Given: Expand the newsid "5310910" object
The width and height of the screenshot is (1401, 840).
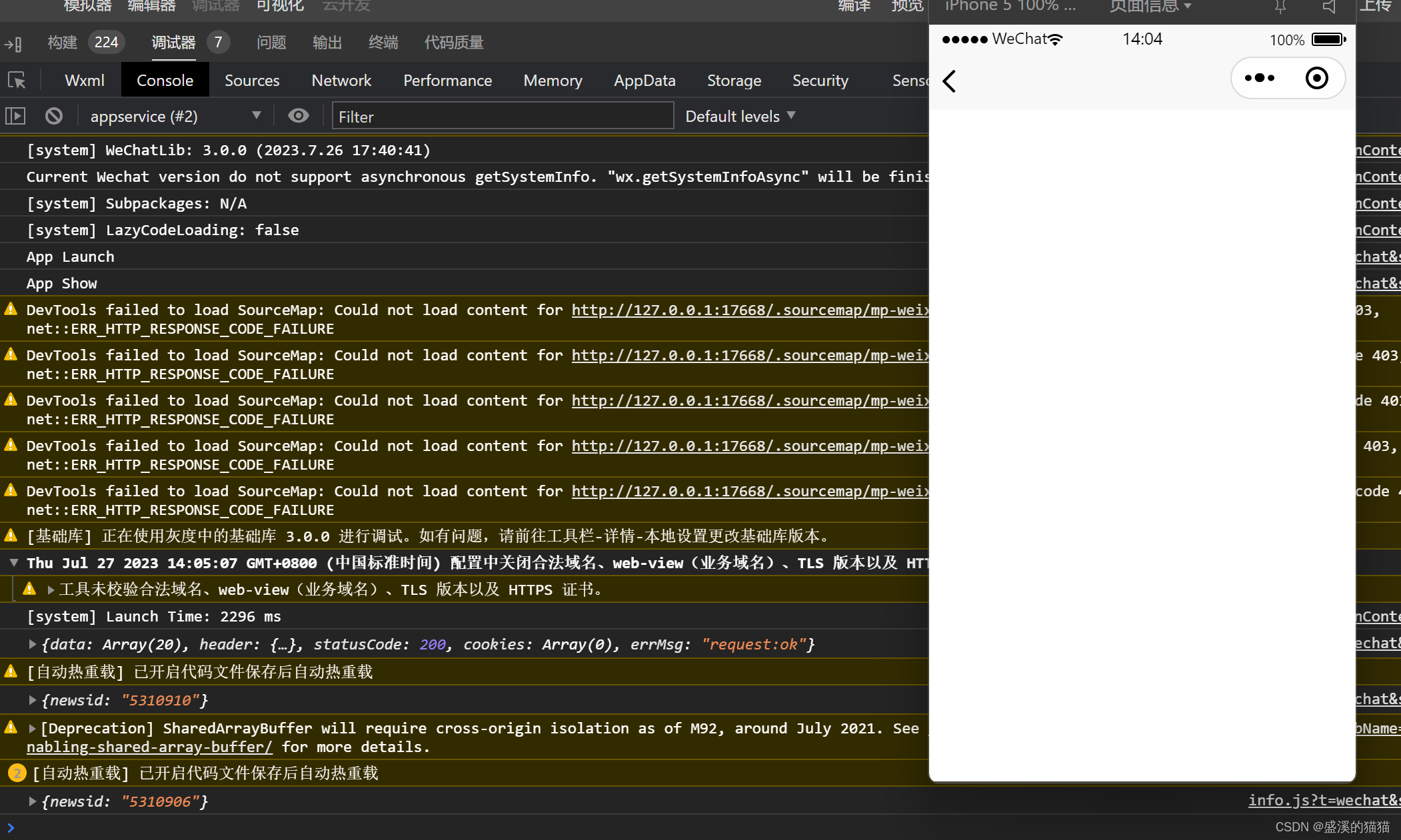Looking at the screenshot, I should [x=32, y=700].
